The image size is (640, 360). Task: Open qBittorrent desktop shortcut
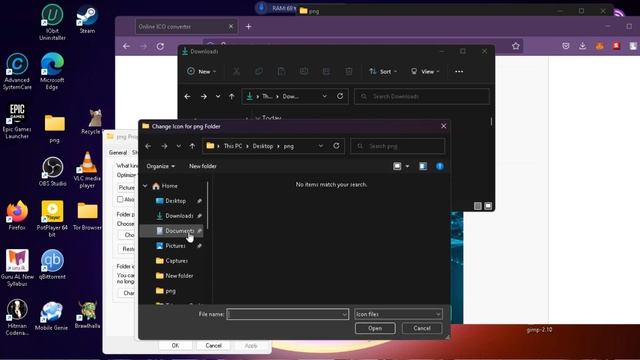(x=52, y=264)
